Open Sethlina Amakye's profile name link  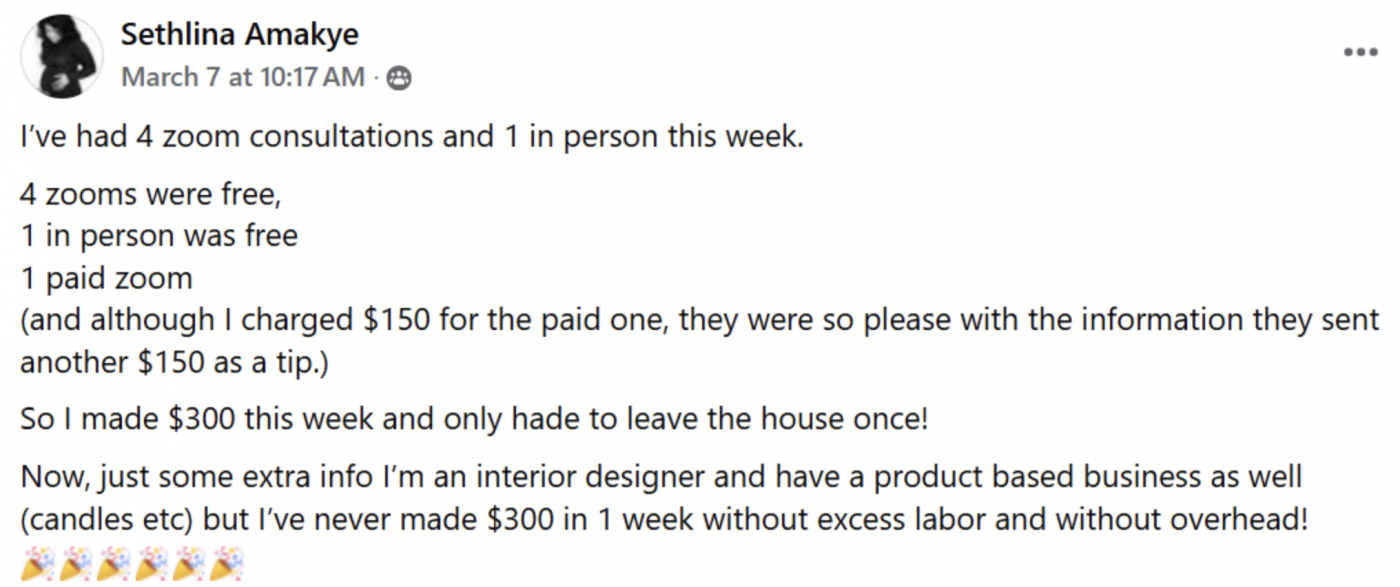pos(239,35)
